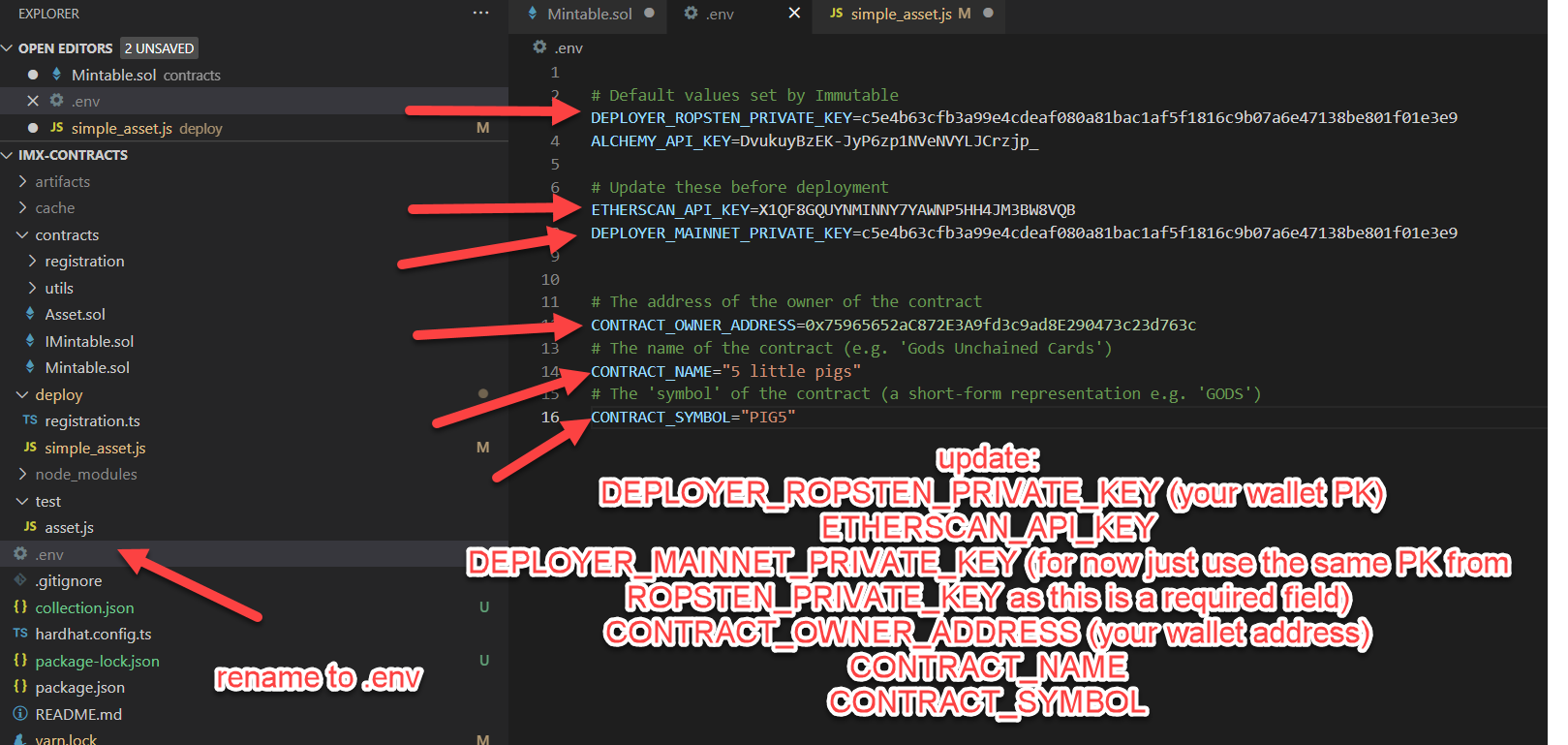Click the braces icon beside collection.json
This screenshot has height=745, width=1568.
point(20,606)
